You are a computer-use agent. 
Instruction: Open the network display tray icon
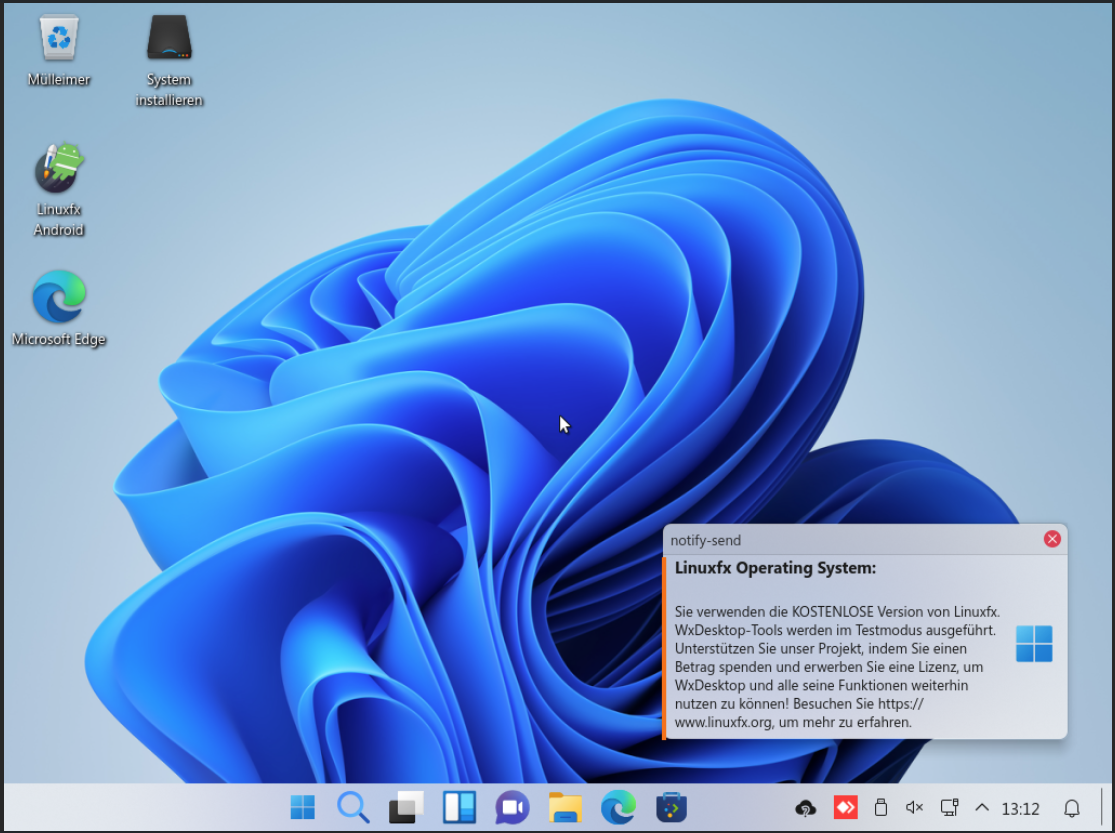[949, 807]
